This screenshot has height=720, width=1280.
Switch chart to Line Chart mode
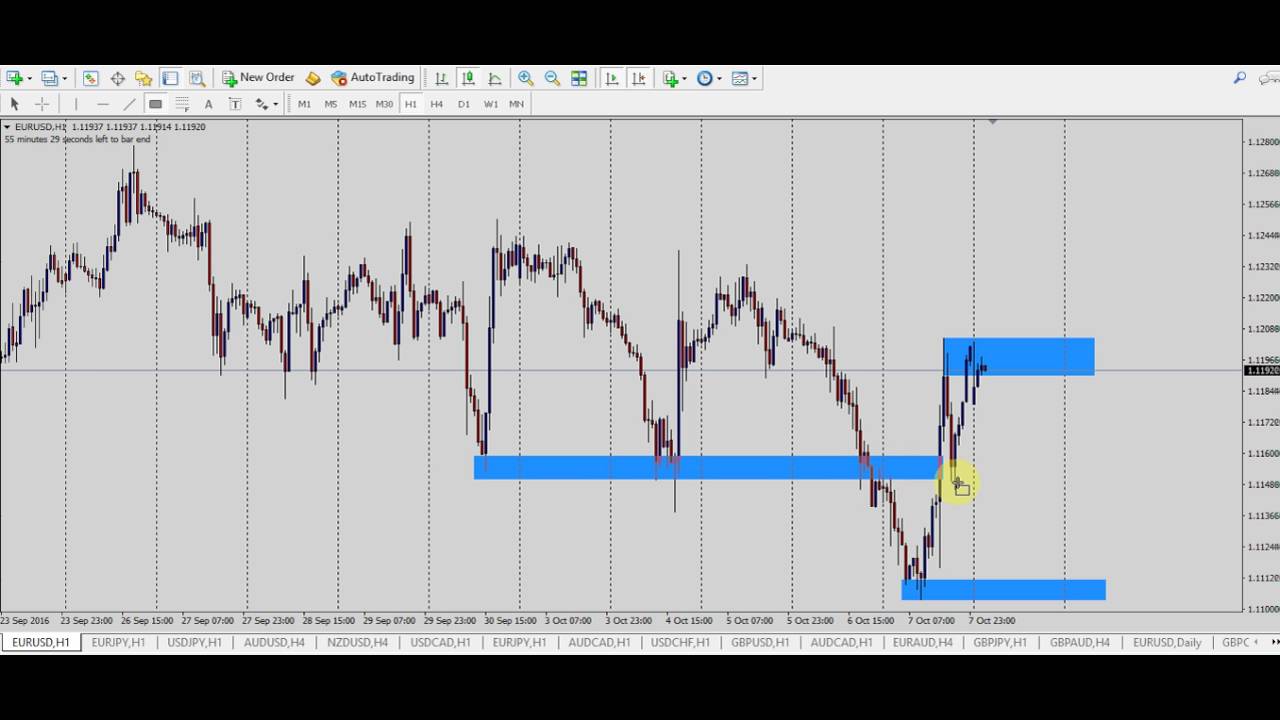pyautogui.click(x=495, y=78)
